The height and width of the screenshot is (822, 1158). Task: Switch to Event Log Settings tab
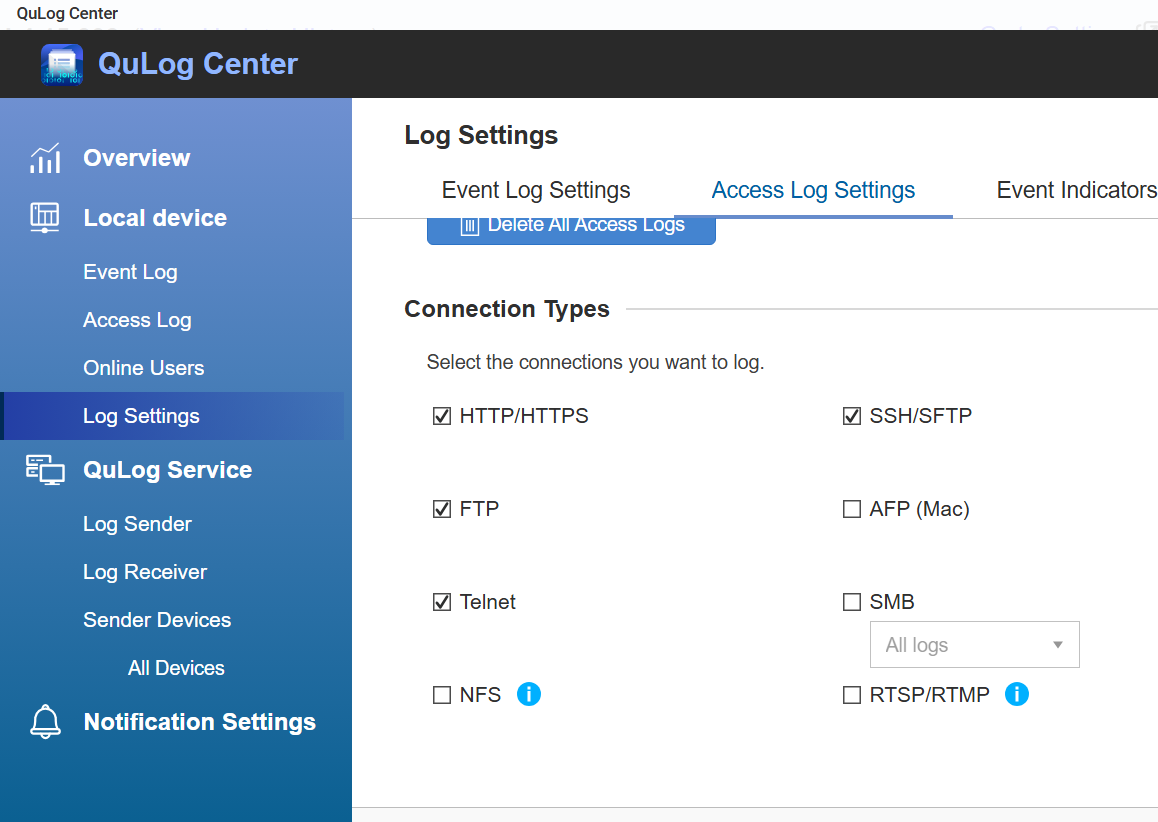pos(536,190)
